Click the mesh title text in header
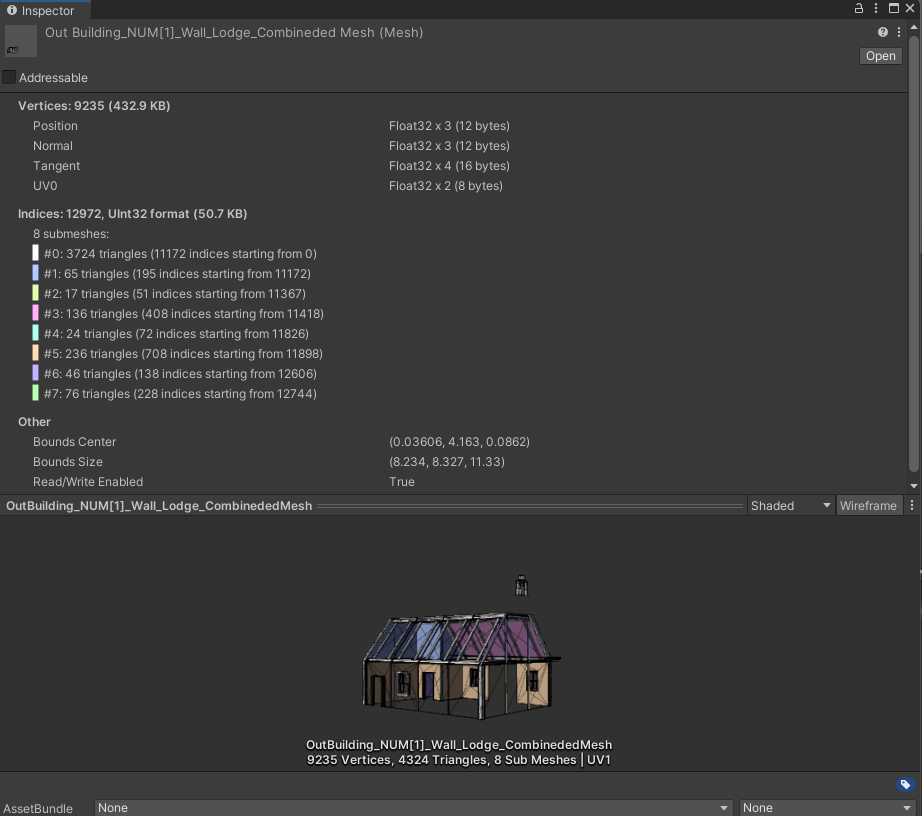The height and width of the screenshot is (816, 922). (x=234, y=32)
